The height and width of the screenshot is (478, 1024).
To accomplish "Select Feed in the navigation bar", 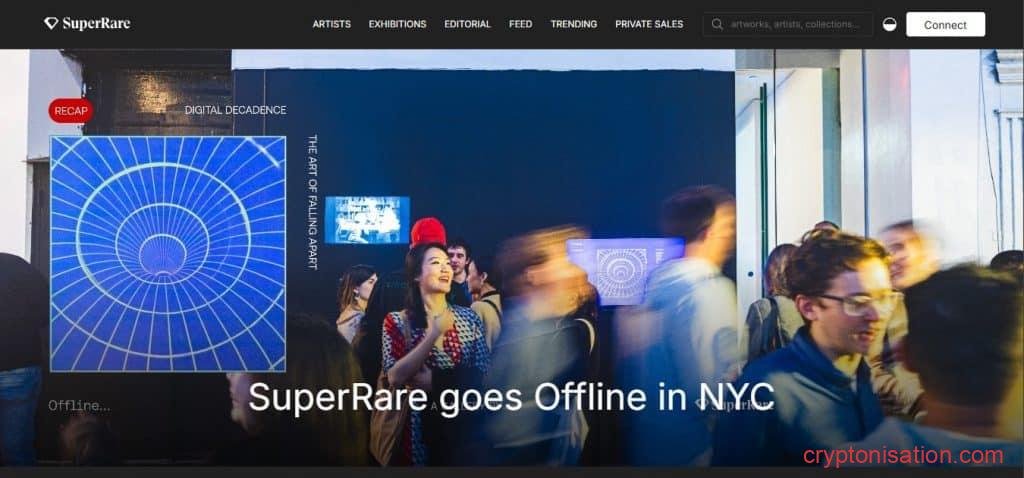I will 520,24.
